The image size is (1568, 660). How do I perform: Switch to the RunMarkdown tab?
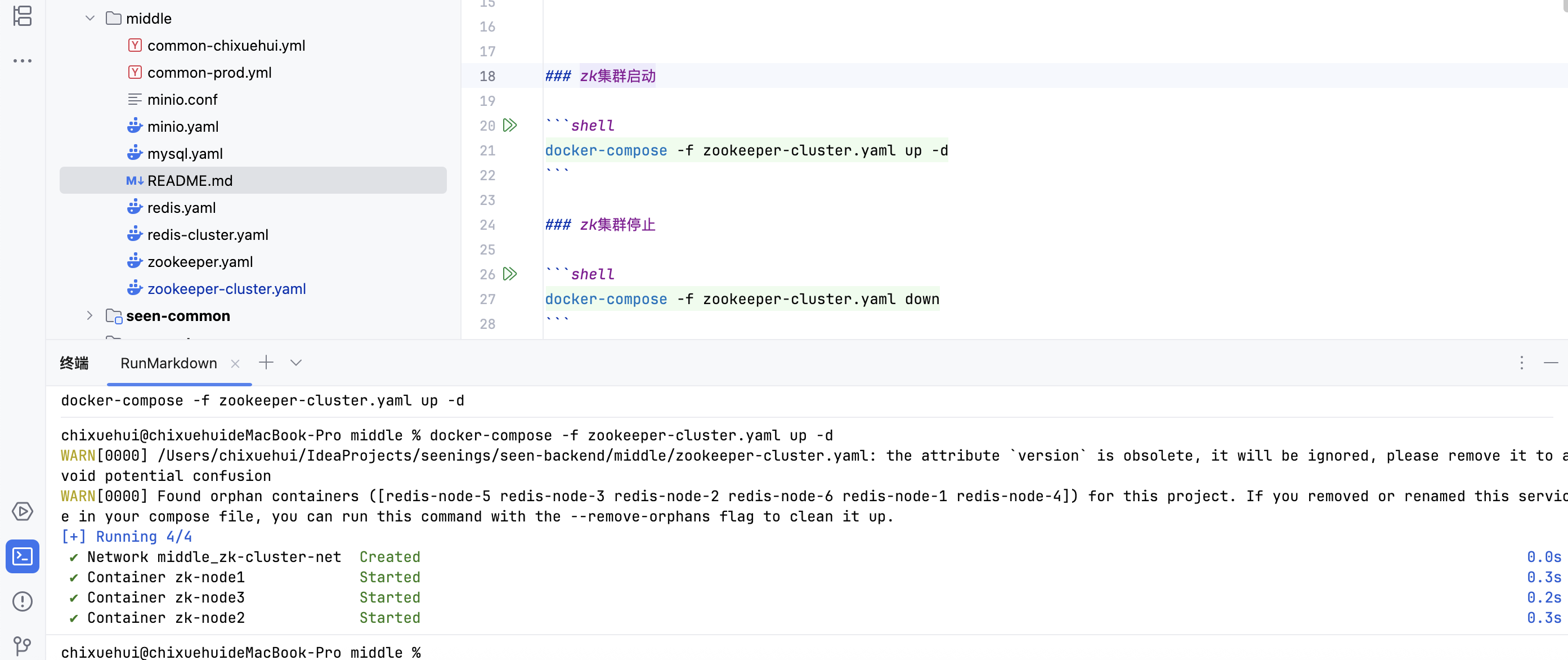pos(169,363)
